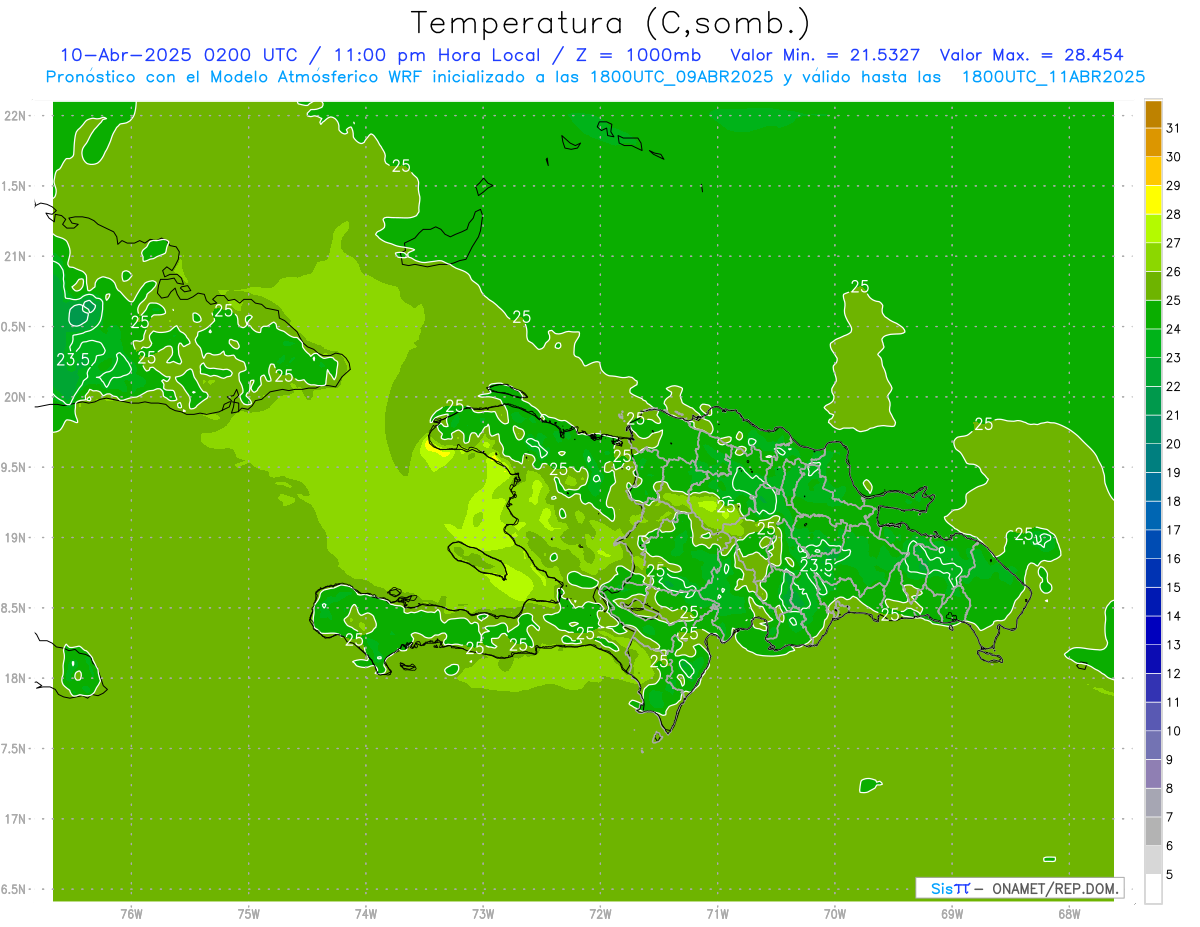This screenshot has height=927, width=1200.
Task: Click the '20N' latitude axis label
Action: click(x=15, y=397)
